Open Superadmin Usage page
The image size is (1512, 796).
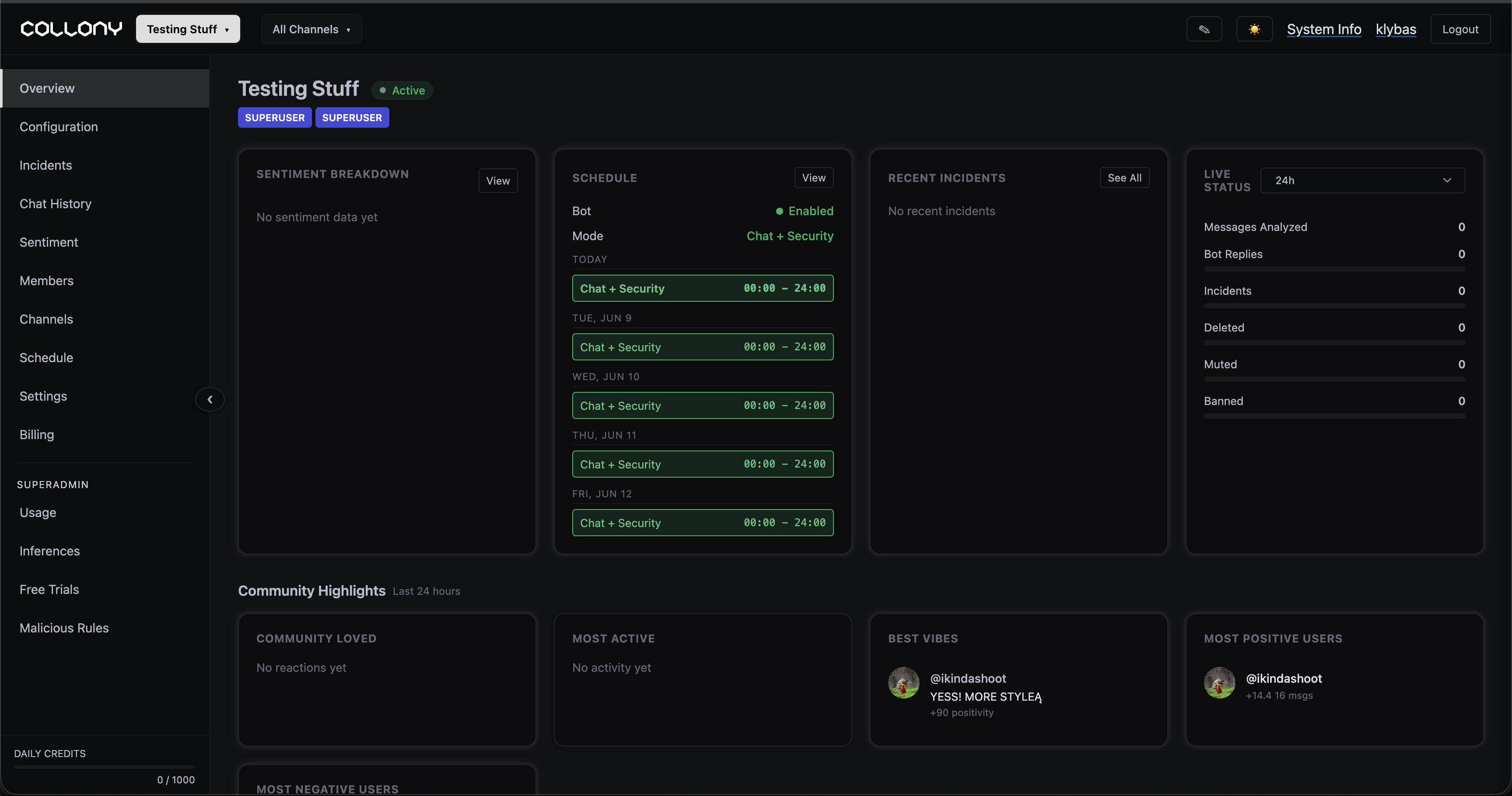105,513
